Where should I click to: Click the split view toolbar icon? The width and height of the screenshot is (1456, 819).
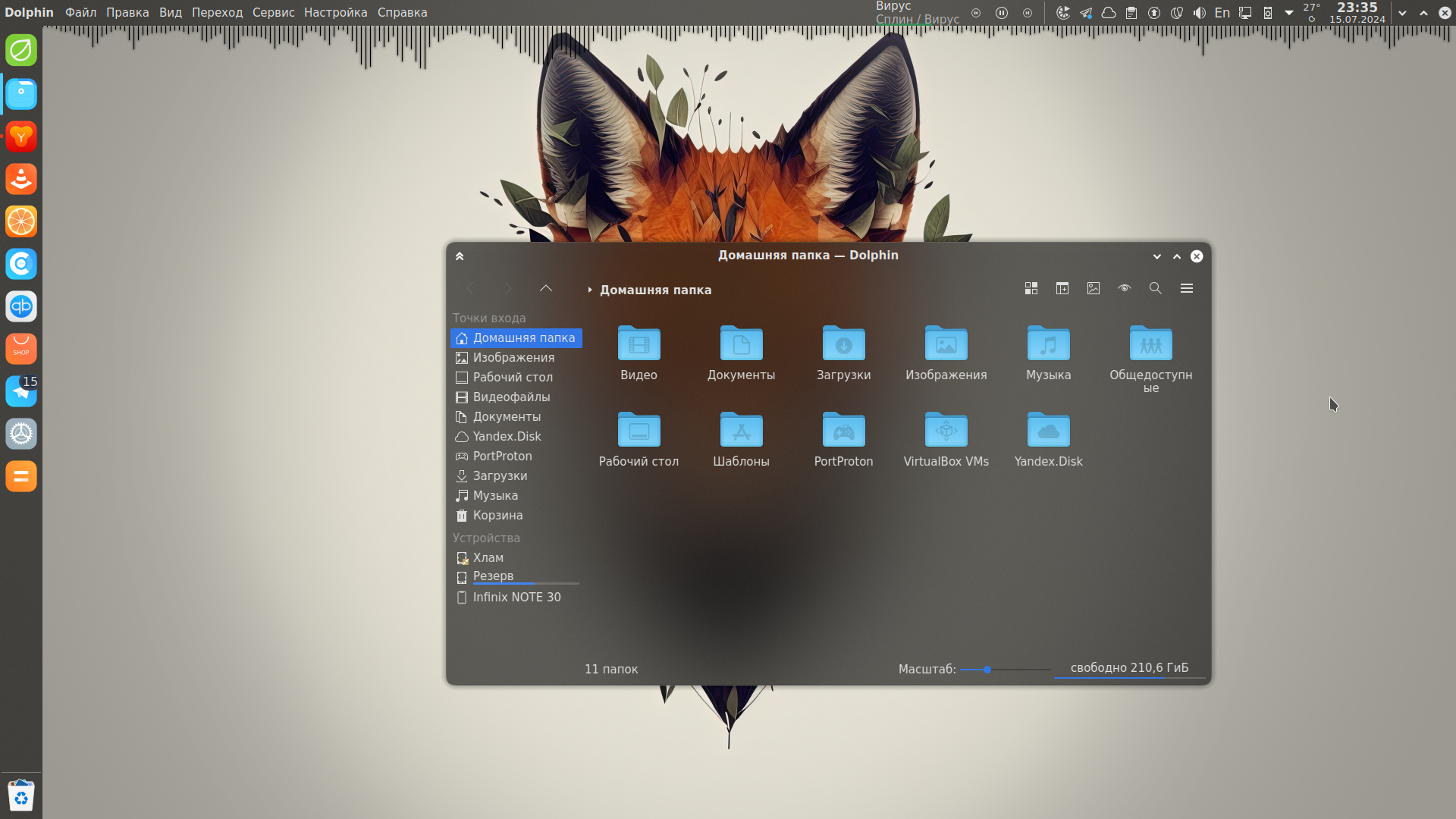(x=1062, y=288)
